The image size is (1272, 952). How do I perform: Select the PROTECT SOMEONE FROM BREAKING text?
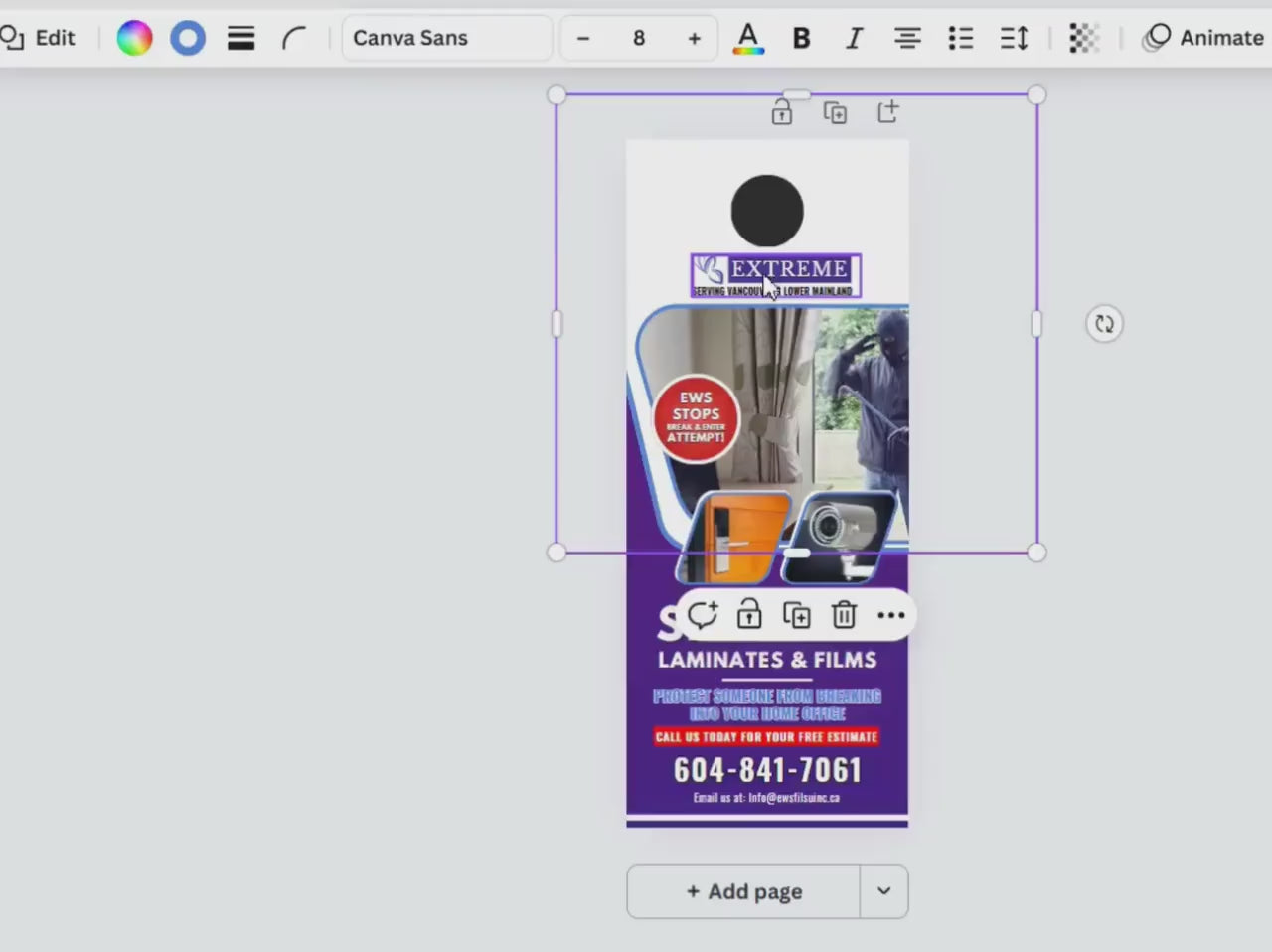(767, 705)
